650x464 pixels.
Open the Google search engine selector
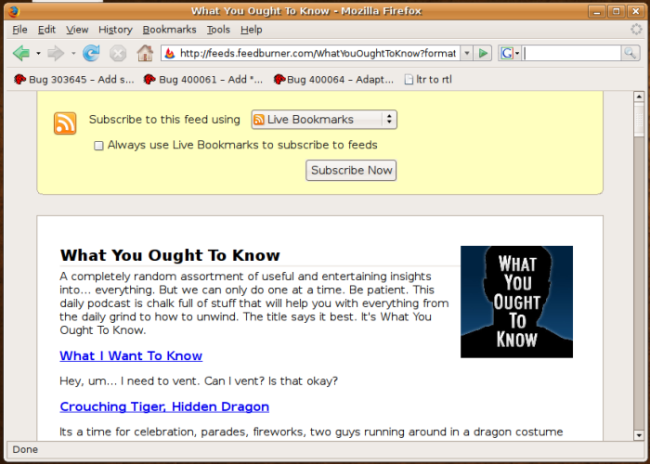(x=509, y=53)
